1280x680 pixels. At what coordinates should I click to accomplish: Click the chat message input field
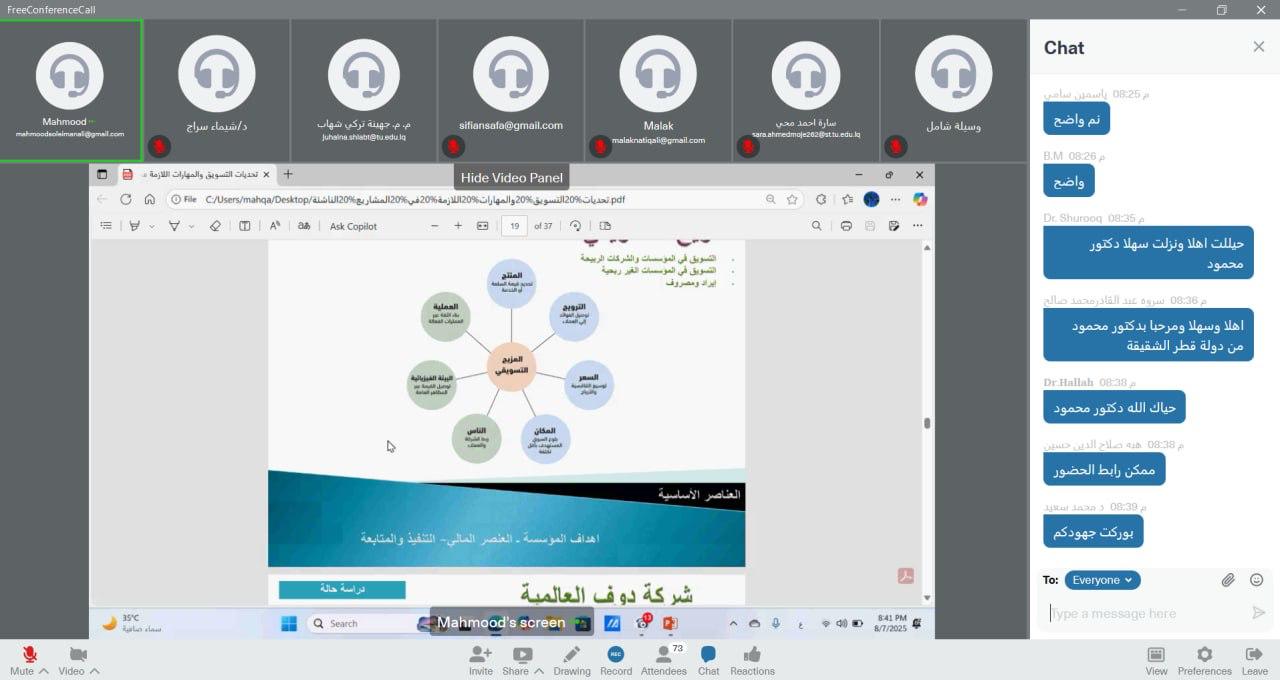pos(1140,613)
